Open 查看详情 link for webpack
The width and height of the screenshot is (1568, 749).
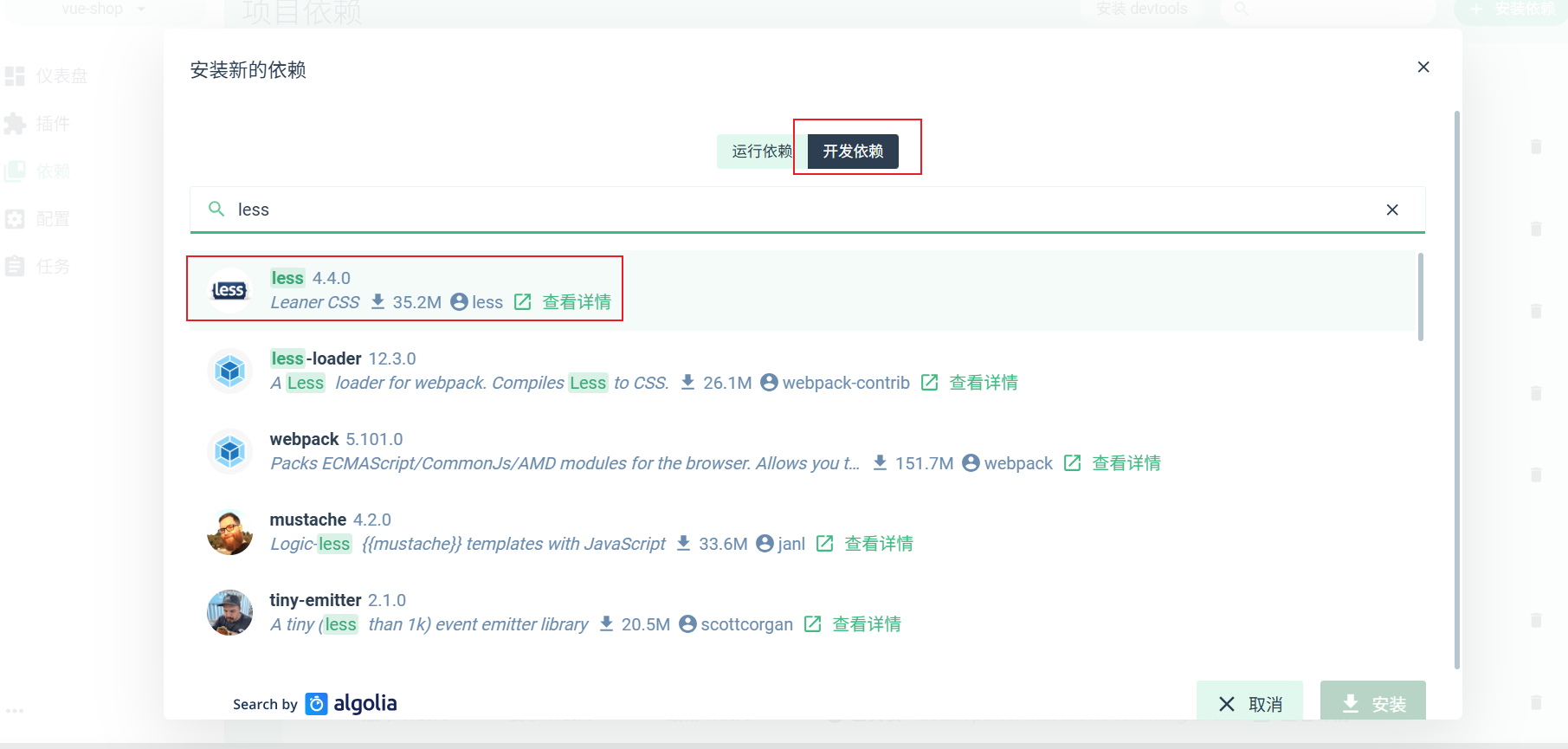coord(1126,463)
